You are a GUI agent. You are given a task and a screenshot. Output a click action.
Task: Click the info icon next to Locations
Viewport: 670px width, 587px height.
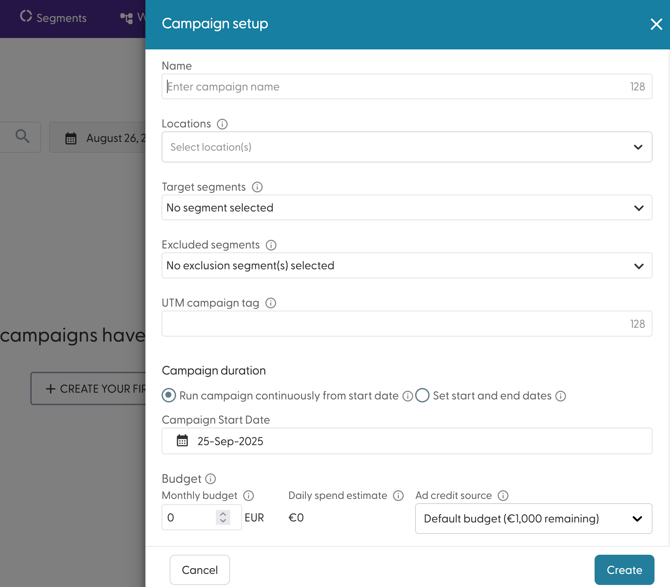pyautogui.click(x=222, y=124)
